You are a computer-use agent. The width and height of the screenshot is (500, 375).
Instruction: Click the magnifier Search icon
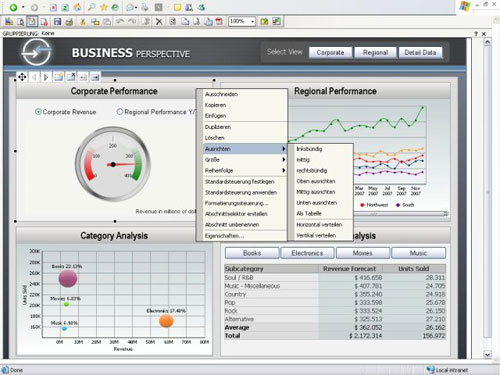[x=92, y=7]
